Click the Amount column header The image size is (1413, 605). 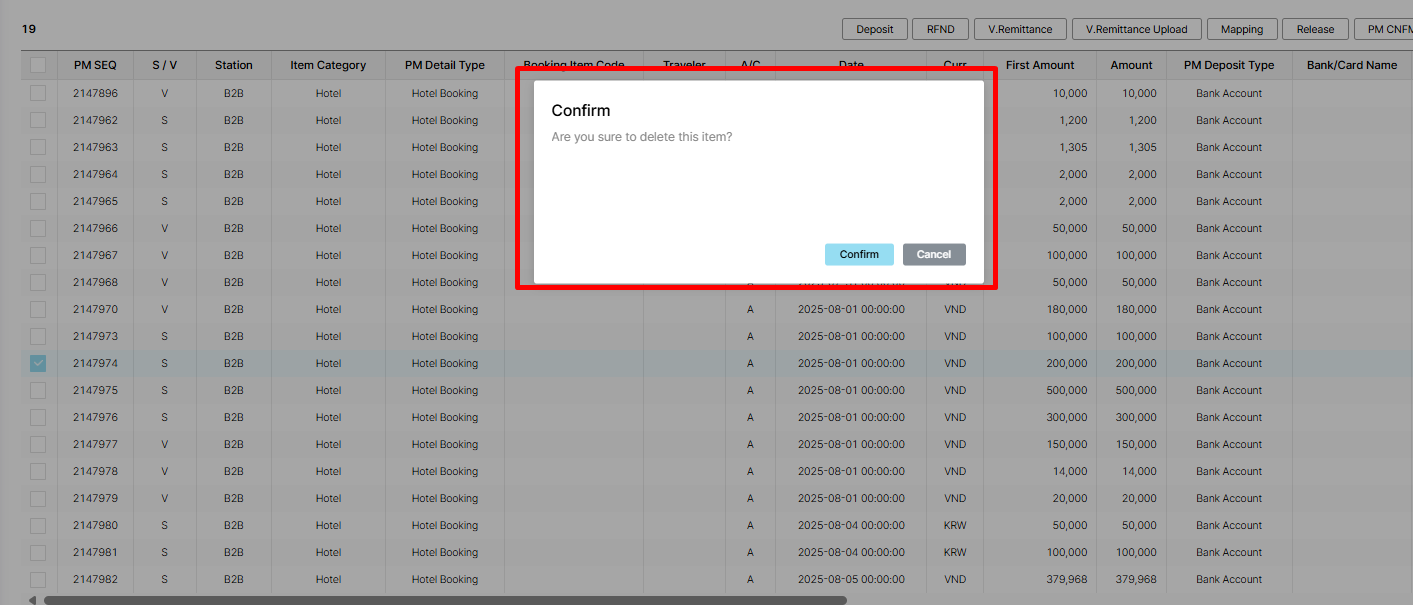[x=1132, y=65]
